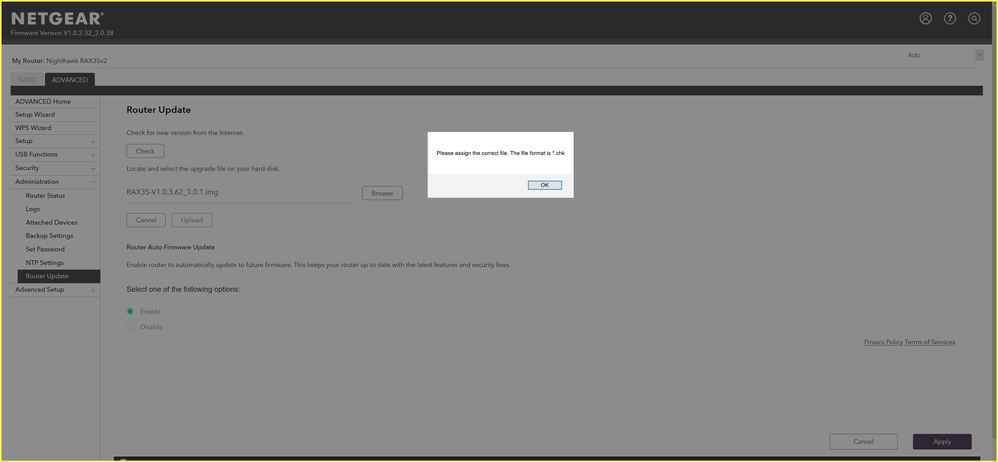Switch to the BASIC tab
This screenshot has width=998, height=462.
coord(27,80)
